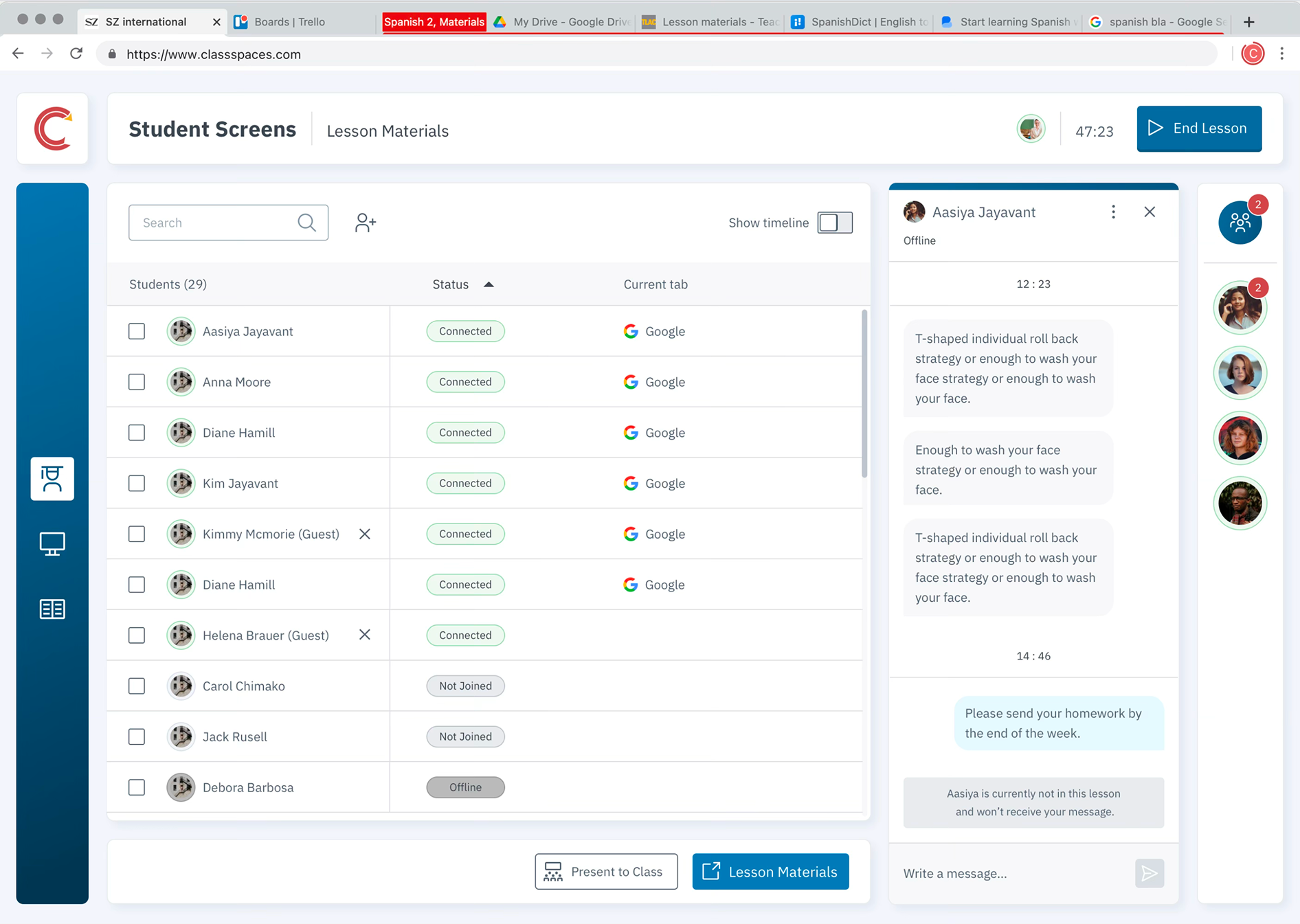Open the screen monitor view from the sidebar
Screen dimensions: 1300x924
point(52,543)
